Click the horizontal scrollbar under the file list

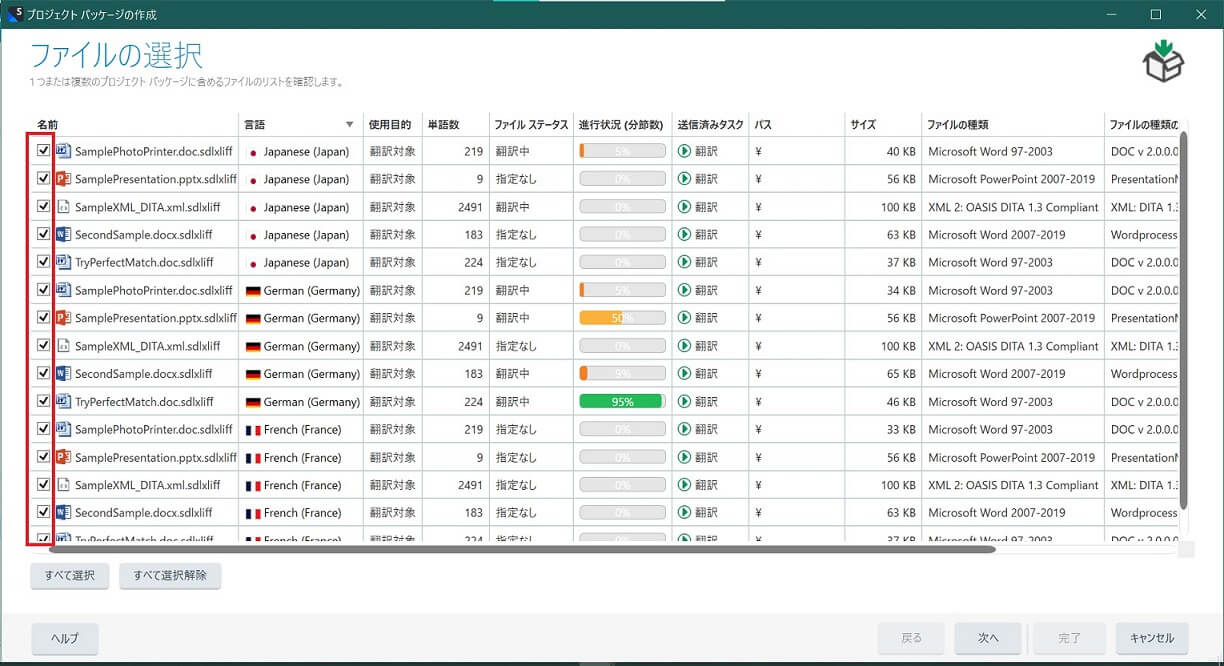tap(520, 549)
